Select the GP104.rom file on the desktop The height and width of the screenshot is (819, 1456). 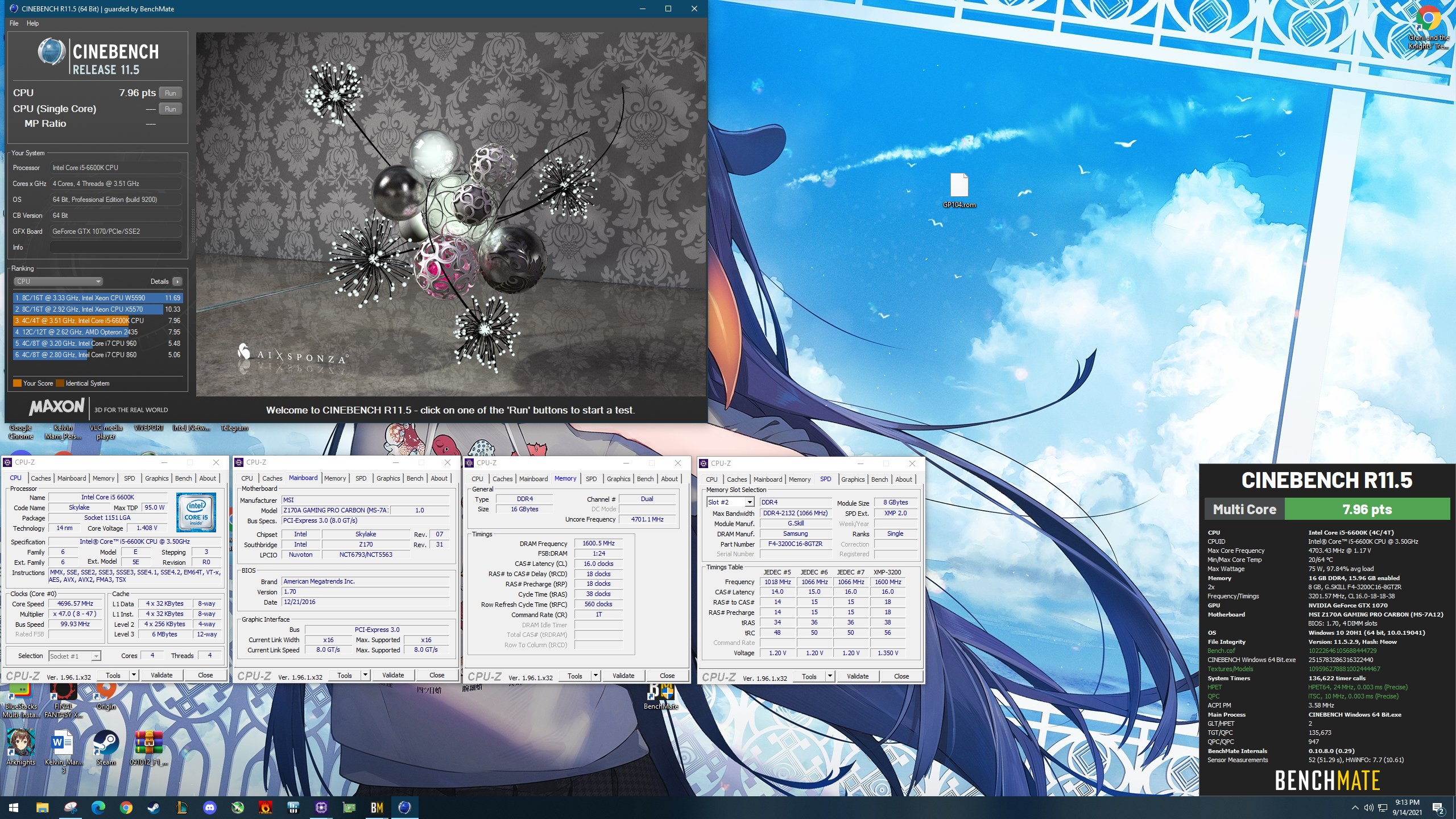(959, 191)
